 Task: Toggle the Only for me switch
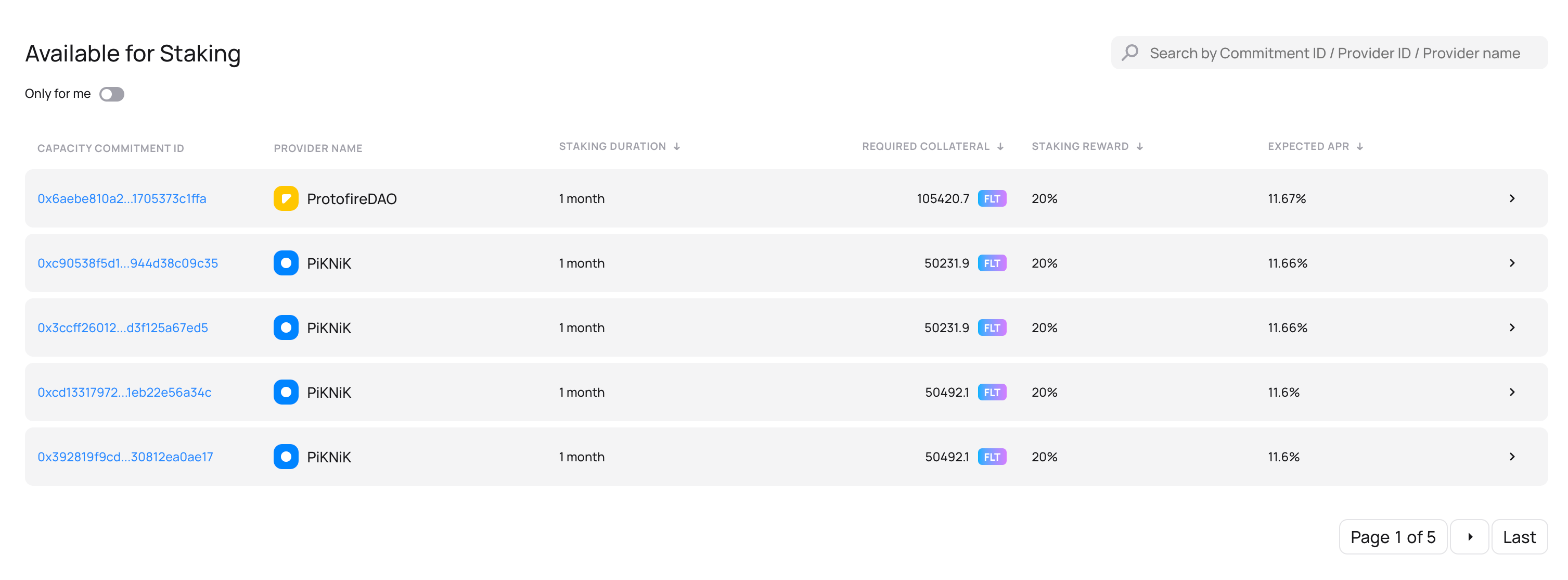click(x=111, y=93)
